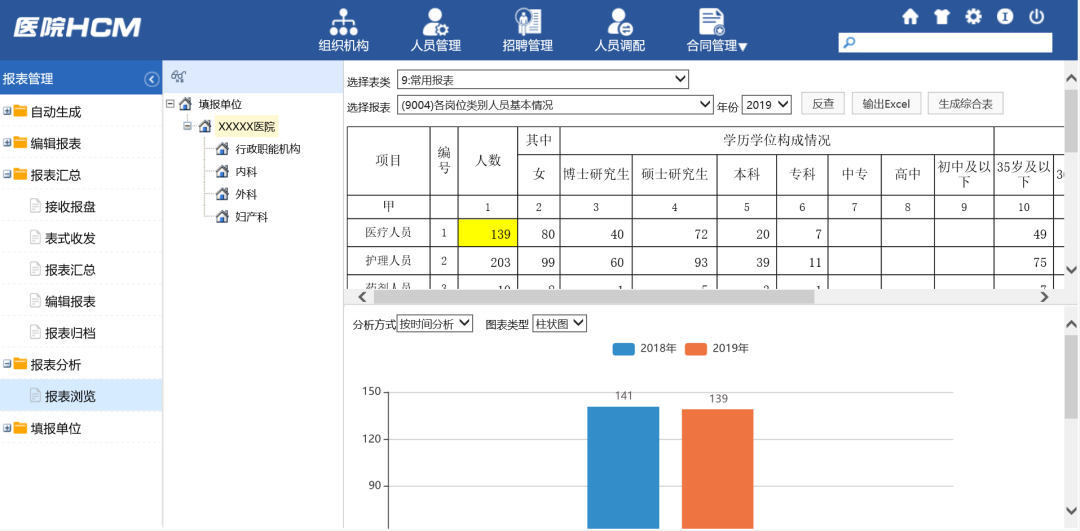Click the power logout icon
This screenshot has width=1080, height=531.
click(x=1036, y=17)
